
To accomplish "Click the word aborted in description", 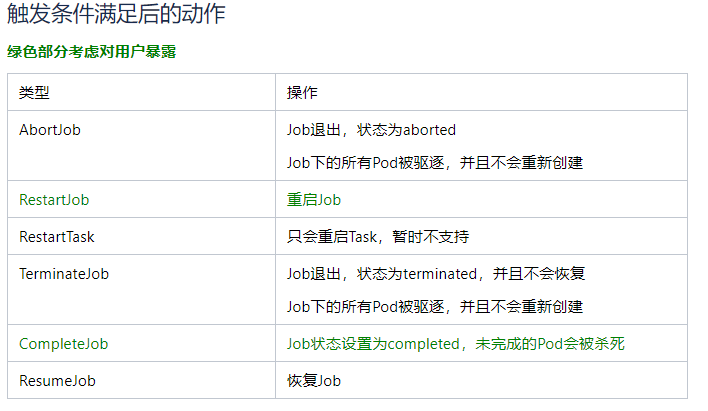I will coord(429,130).
